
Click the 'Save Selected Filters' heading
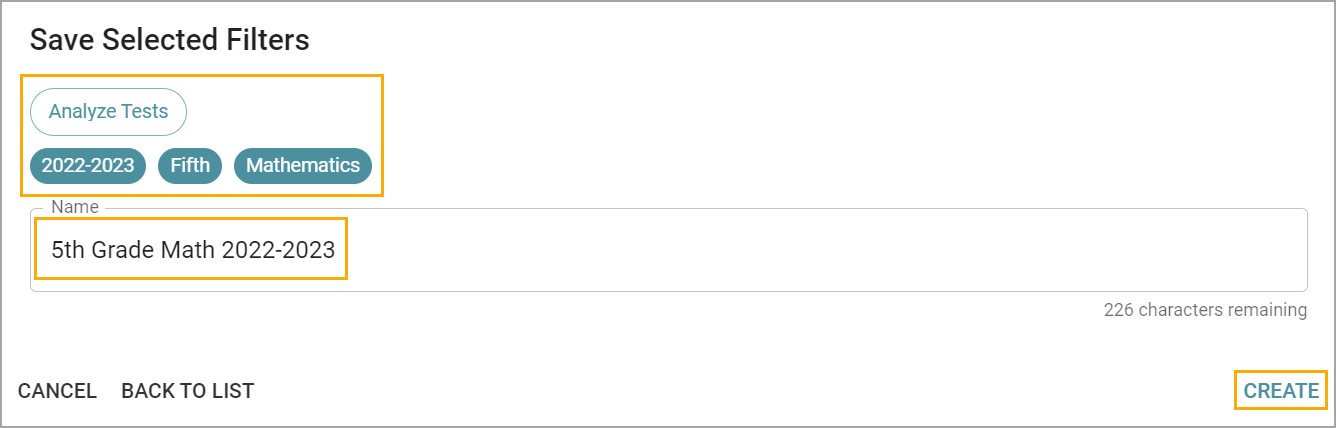click(169, 40)
